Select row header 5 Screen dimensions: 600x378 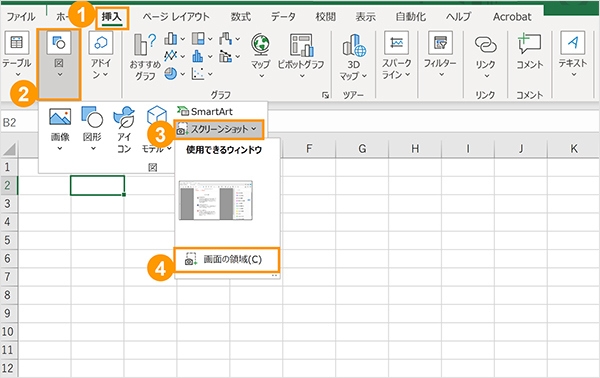8,240
